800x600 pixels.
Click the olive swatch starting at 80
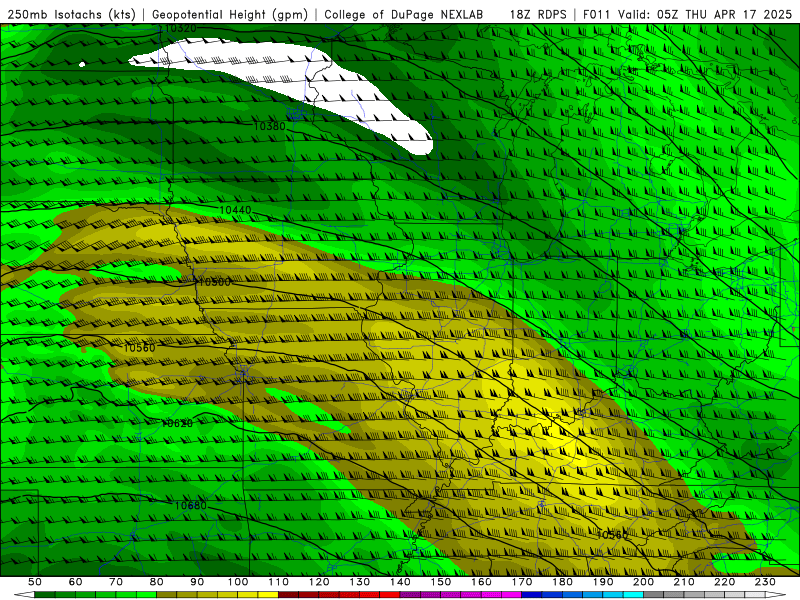point(166,595)
